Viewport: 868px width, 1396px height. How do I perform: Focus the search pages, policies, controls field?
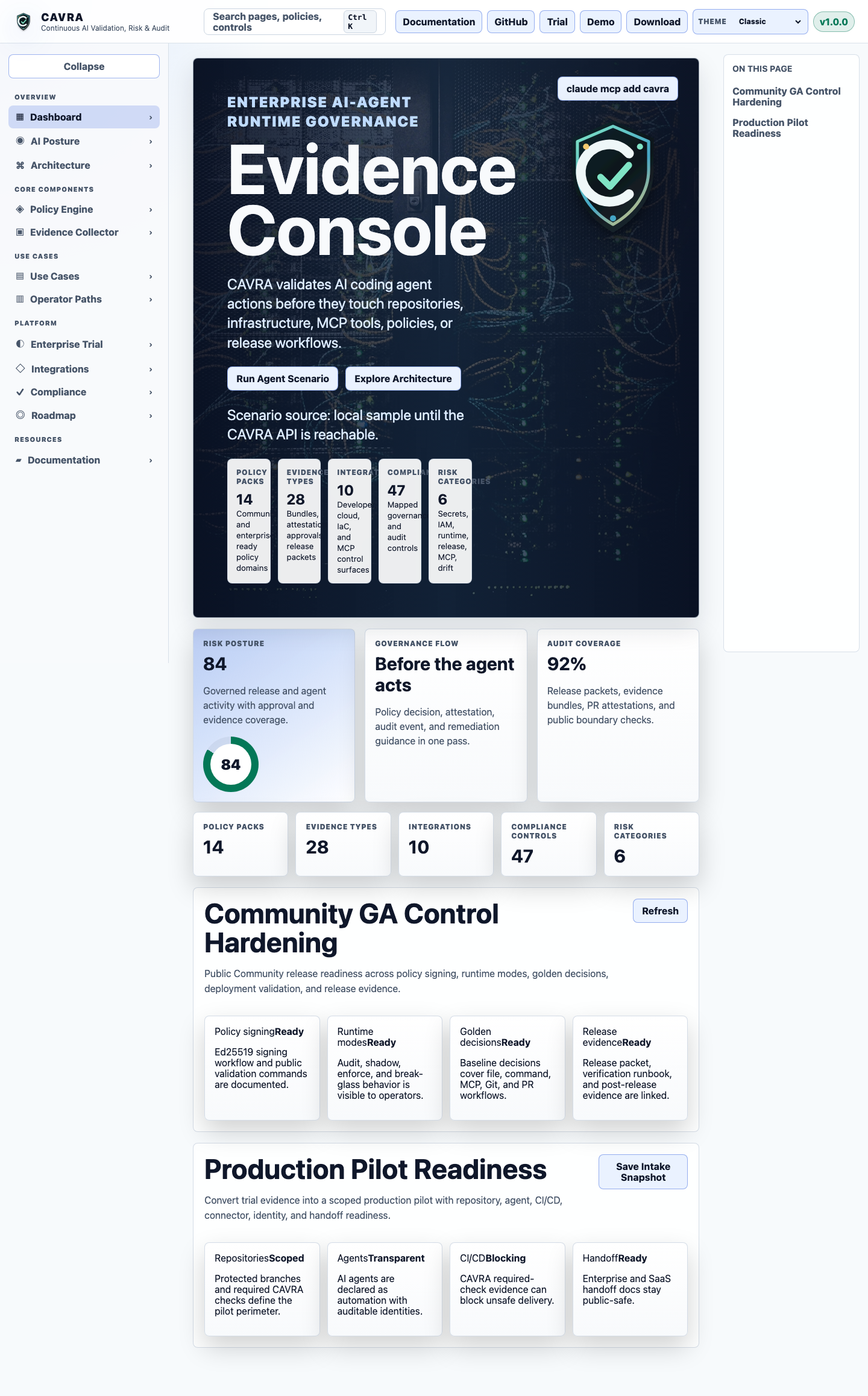[x=295, y=22]
